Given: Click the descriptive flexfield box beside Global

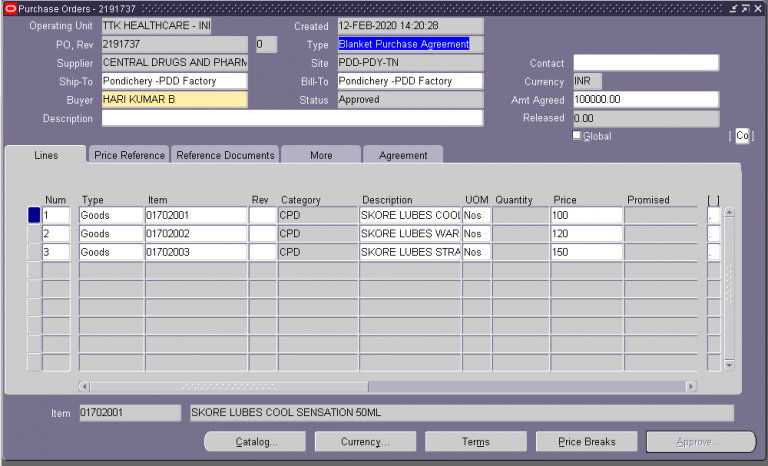Looking at the screenshot, I should pyautogui.click(x=742, y=136).
